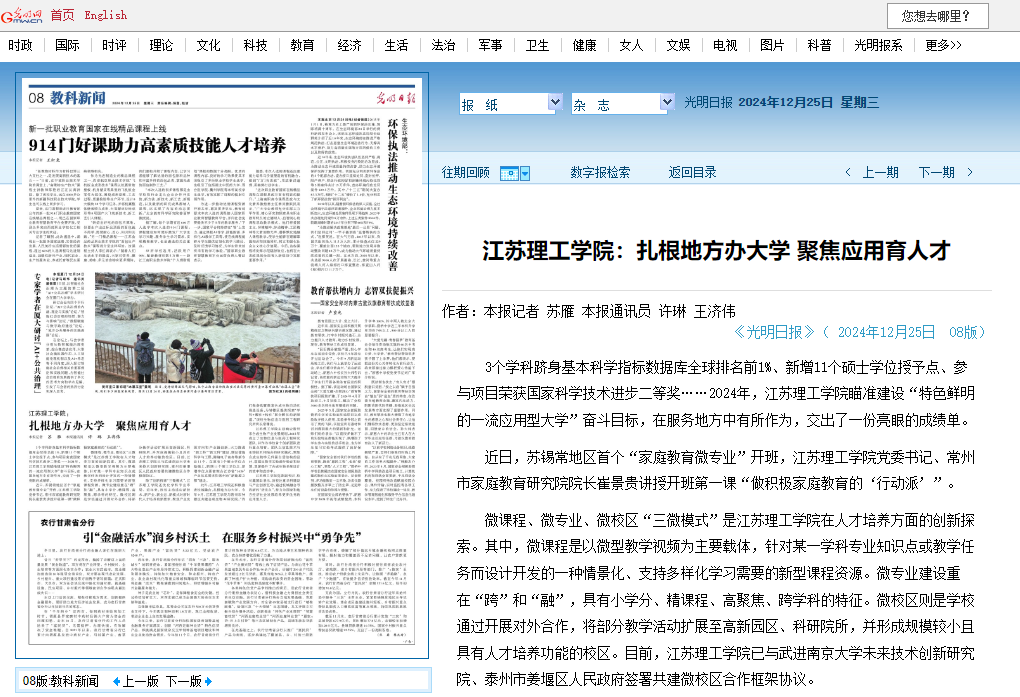Open 环保执法推动生态环境持续改善 vertical headline
Screen dimensions: 1020x697
(392, 195)
